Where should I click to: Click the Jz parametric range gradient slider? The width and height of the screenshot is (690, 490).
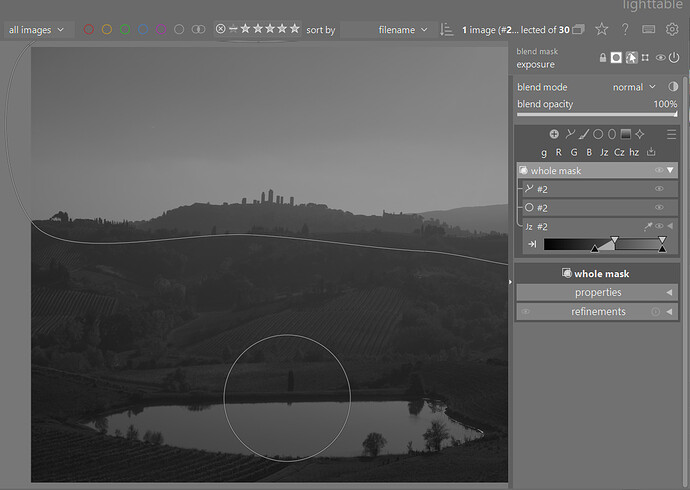tap(605, 244)
